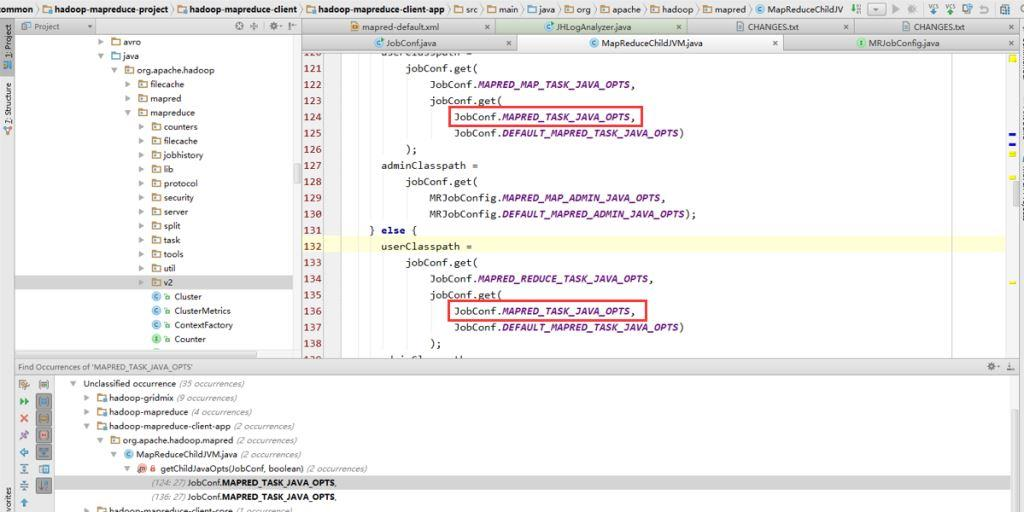This screenshot has width=1024, height=512.
Task: Expand the filecache folder under org.apache.hadoop
Action: tap(128, 84)
